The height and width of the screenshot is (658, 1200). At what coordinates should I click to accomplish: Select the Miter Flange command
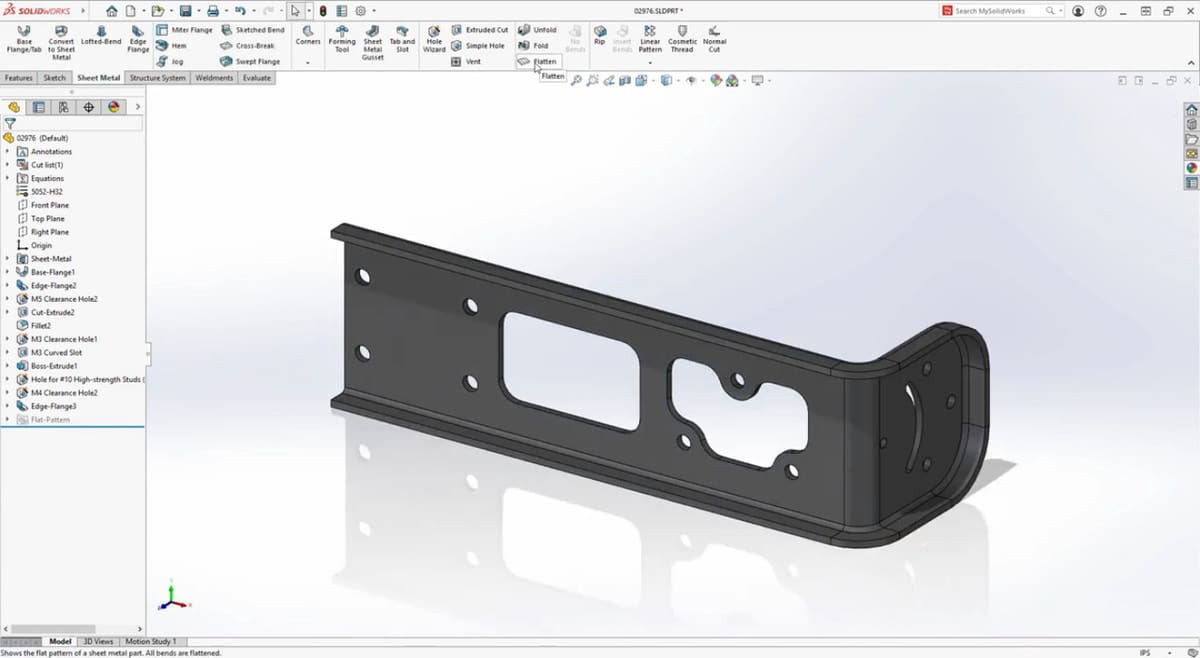click(x=185, y=30)
